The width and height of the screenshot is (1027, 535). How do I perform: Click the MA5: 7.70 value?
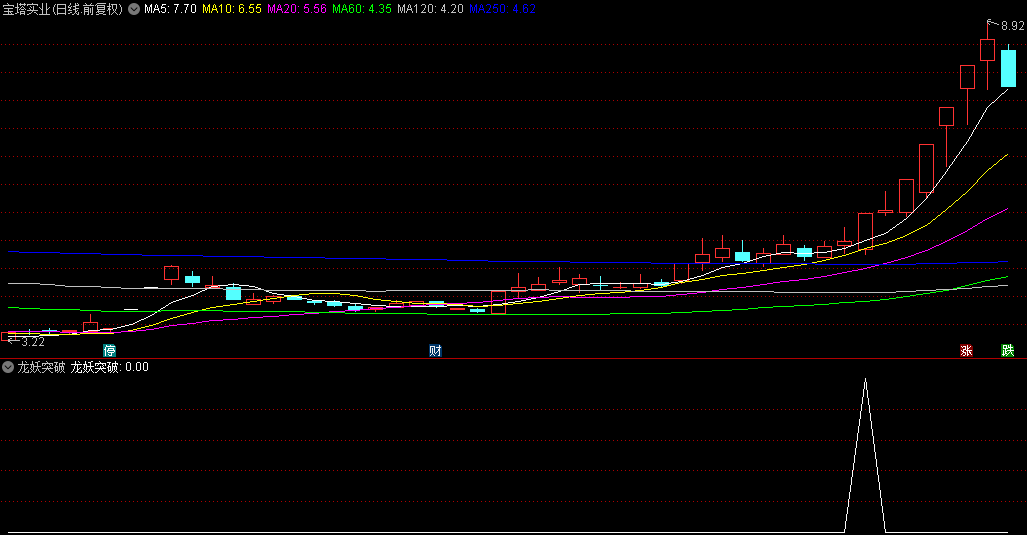coord(170,9)
